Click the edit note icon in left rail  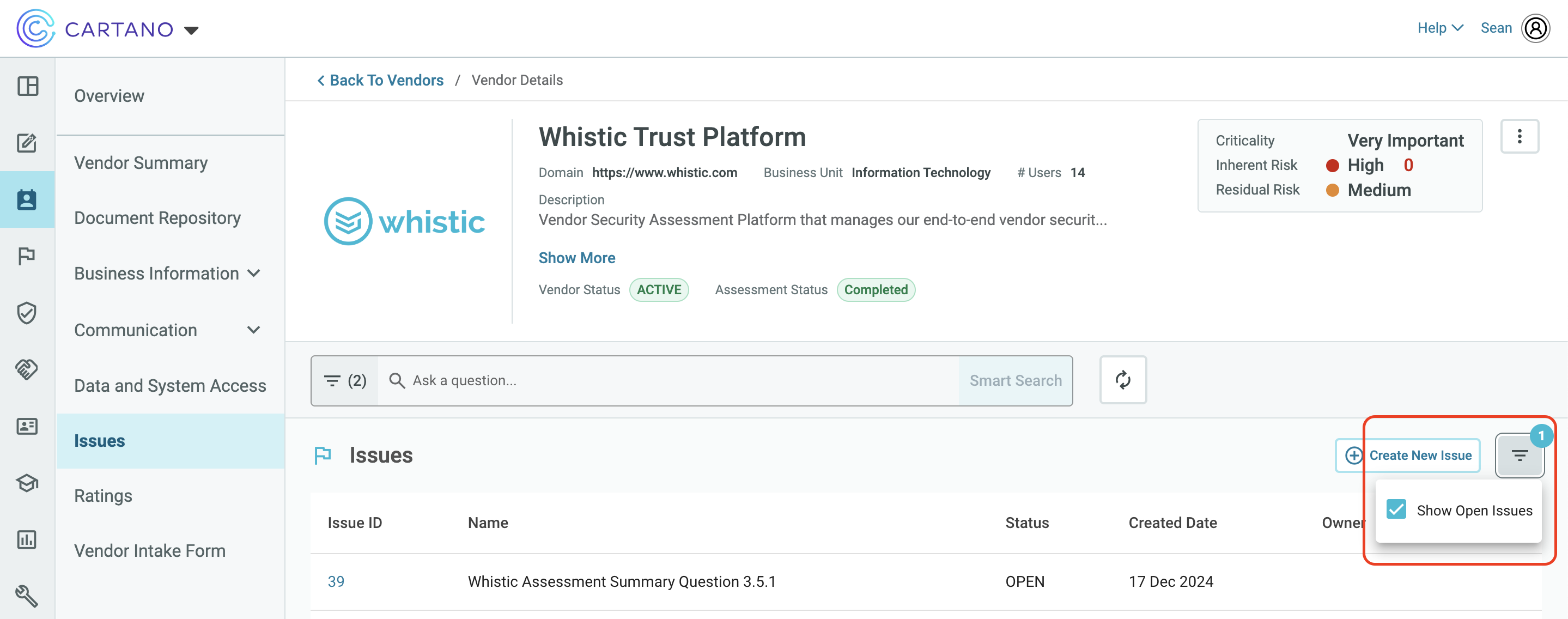(x=27, y=143)
